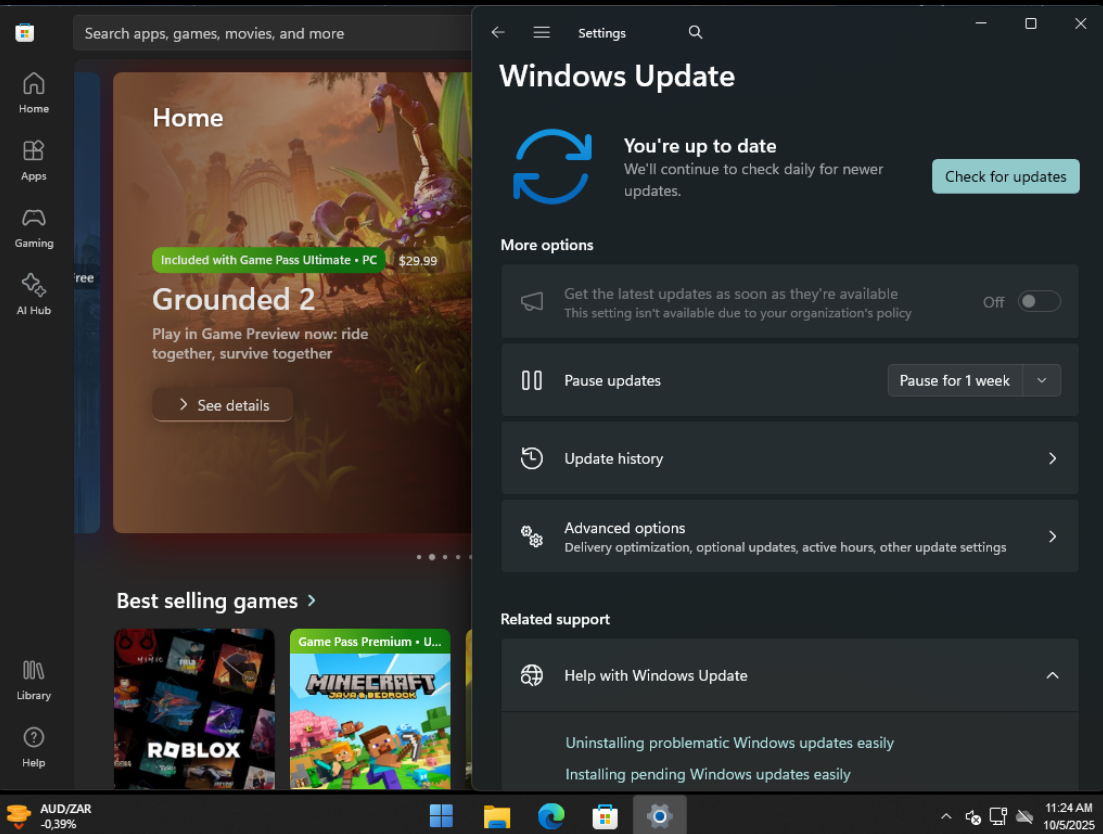Click the Help with Windows Update globe icon
Screen dimensions: 1103x834
point(532,675)
